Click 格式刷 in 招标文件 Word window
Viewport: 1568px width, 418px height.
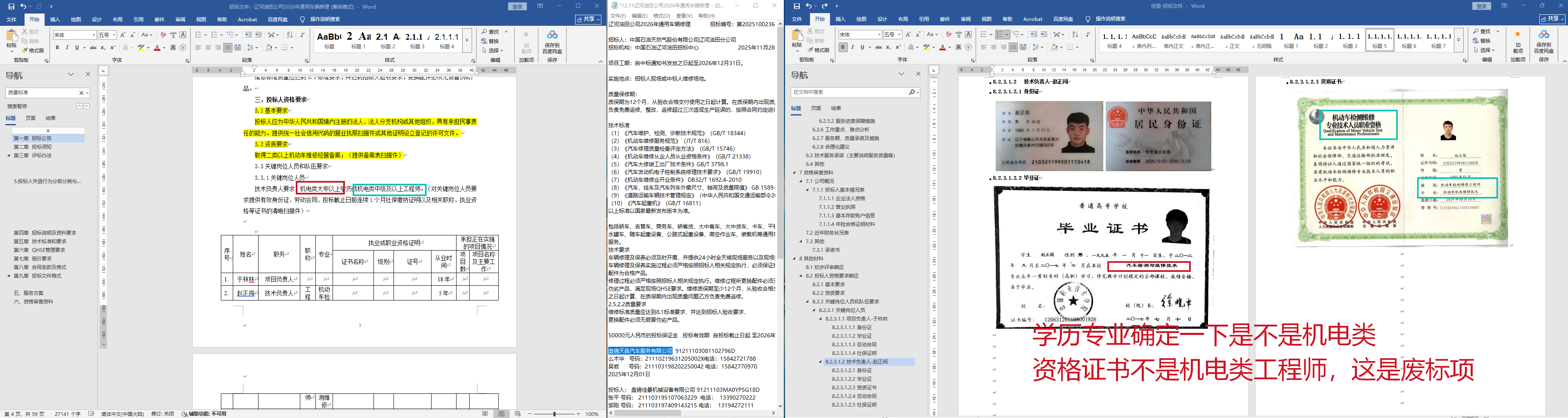tap(33, 51)
